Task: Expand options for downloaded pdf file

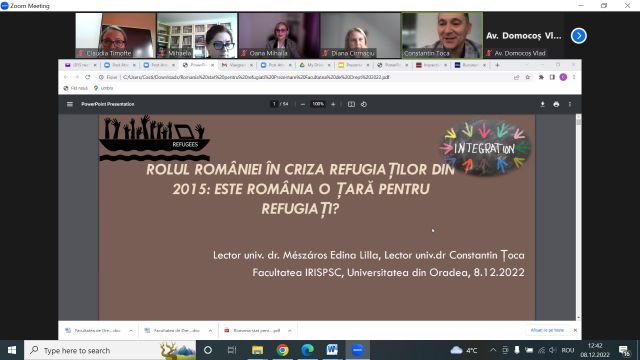Action: pos(289,331)
